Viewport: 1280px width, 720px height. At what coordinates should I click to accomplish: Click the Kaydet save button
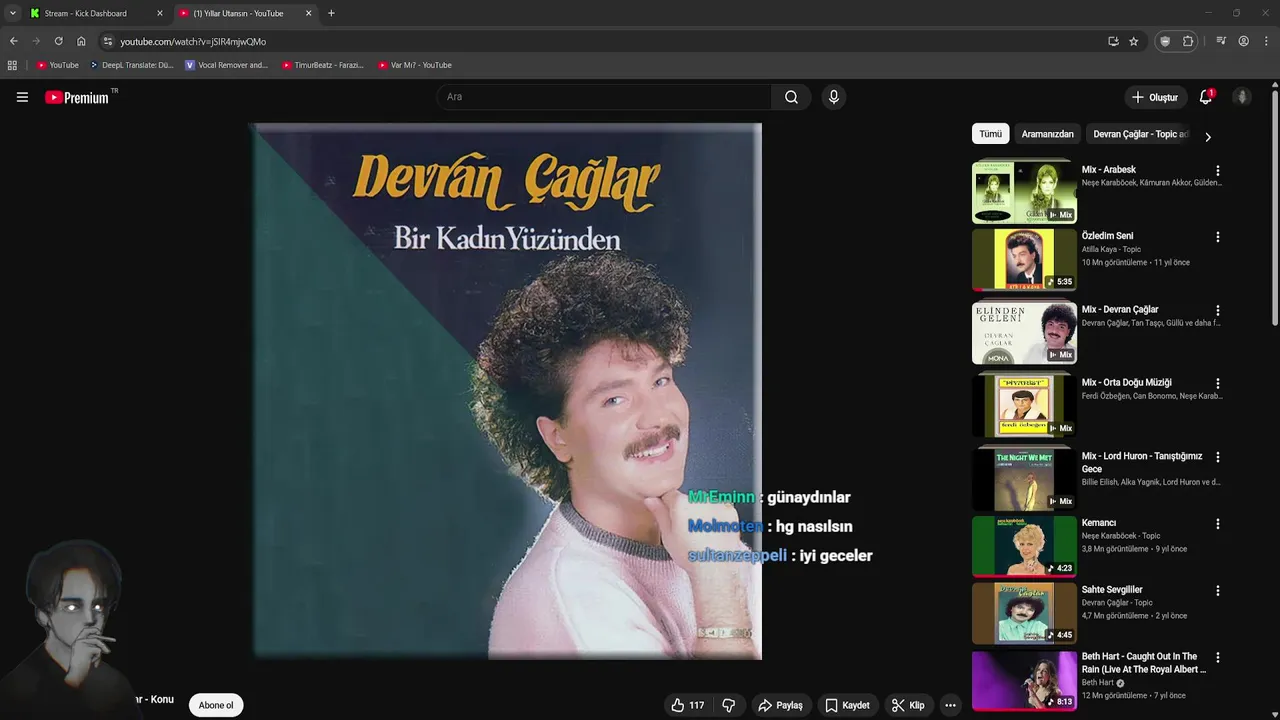pos(847,705)
